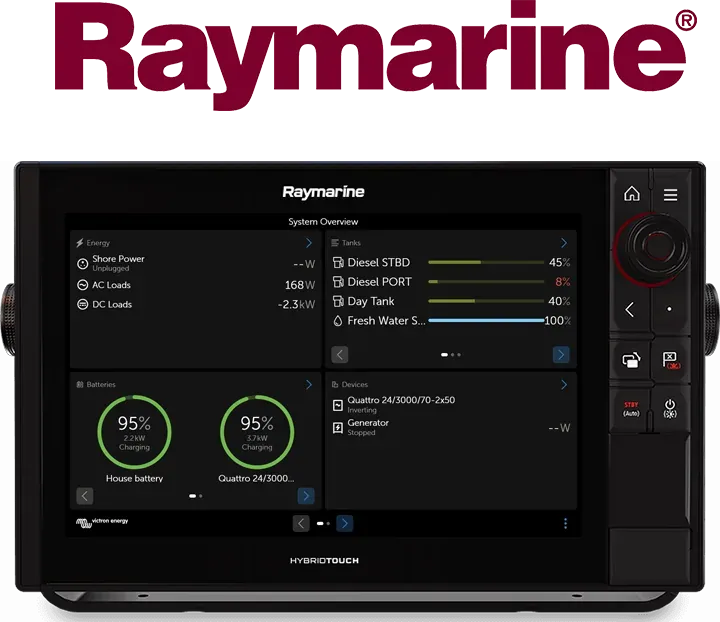720x622 pixels.
Task: Click the System Overview title
Action: click(323, 222)
